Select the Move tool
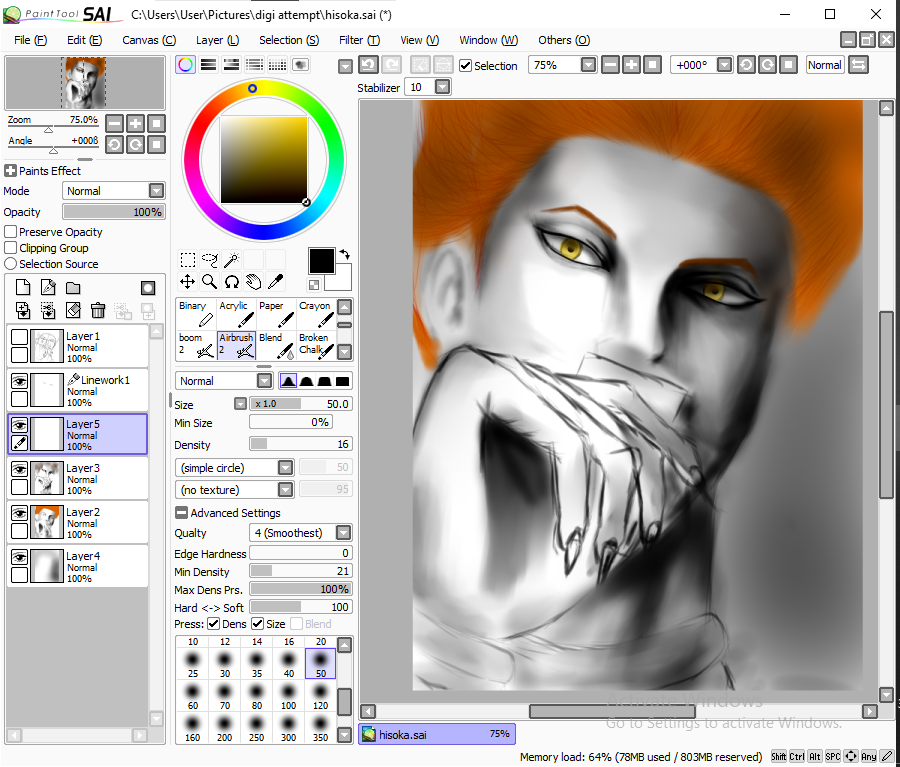 point(188,282)
